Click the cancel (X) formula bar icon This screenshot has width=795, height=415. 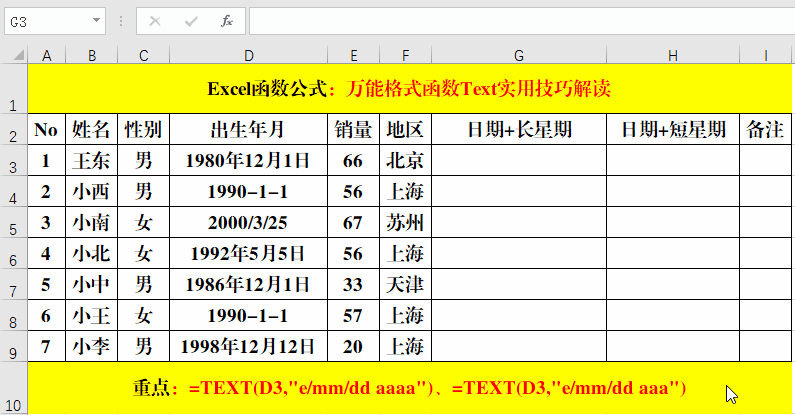155,21
